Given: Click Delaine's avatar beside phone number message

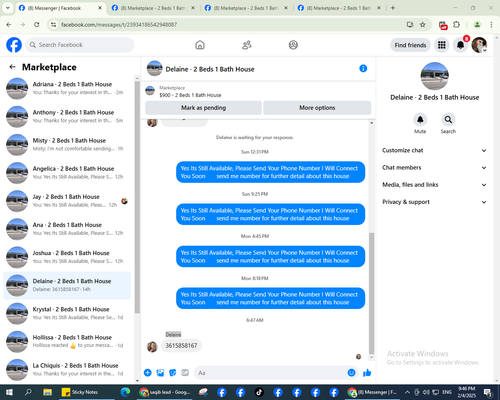Looking at the screenshot, I should 152,347.
